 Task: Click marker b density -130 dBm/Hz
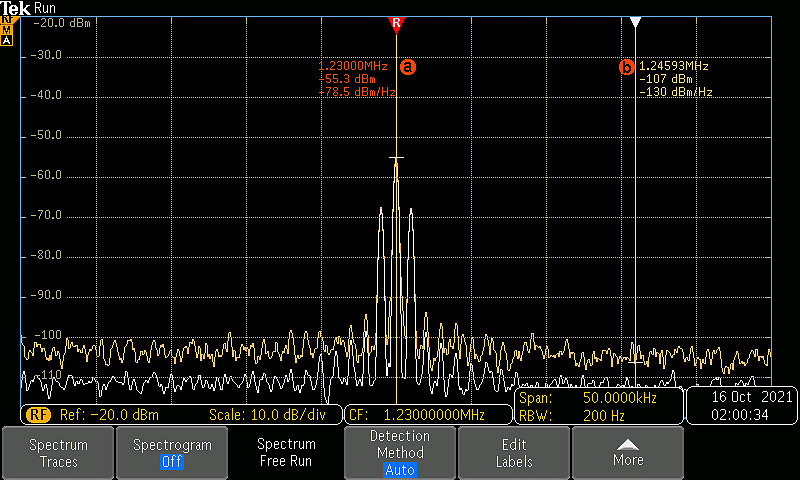coord(676,92)
